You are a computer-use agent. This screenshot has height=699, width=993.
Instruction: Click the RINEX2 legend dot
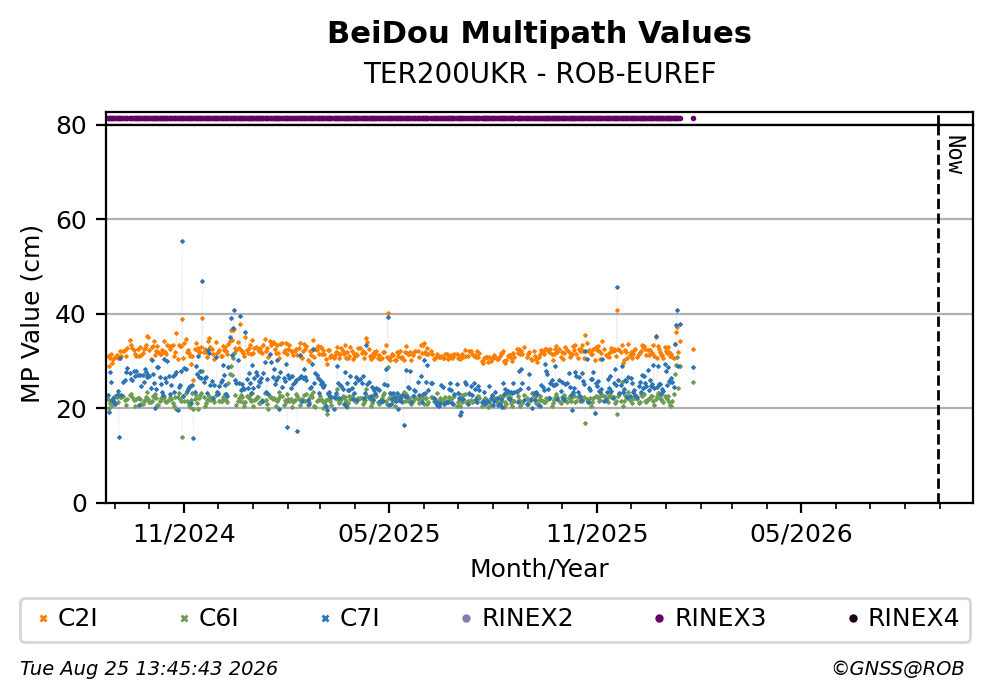tap(467, 619)
